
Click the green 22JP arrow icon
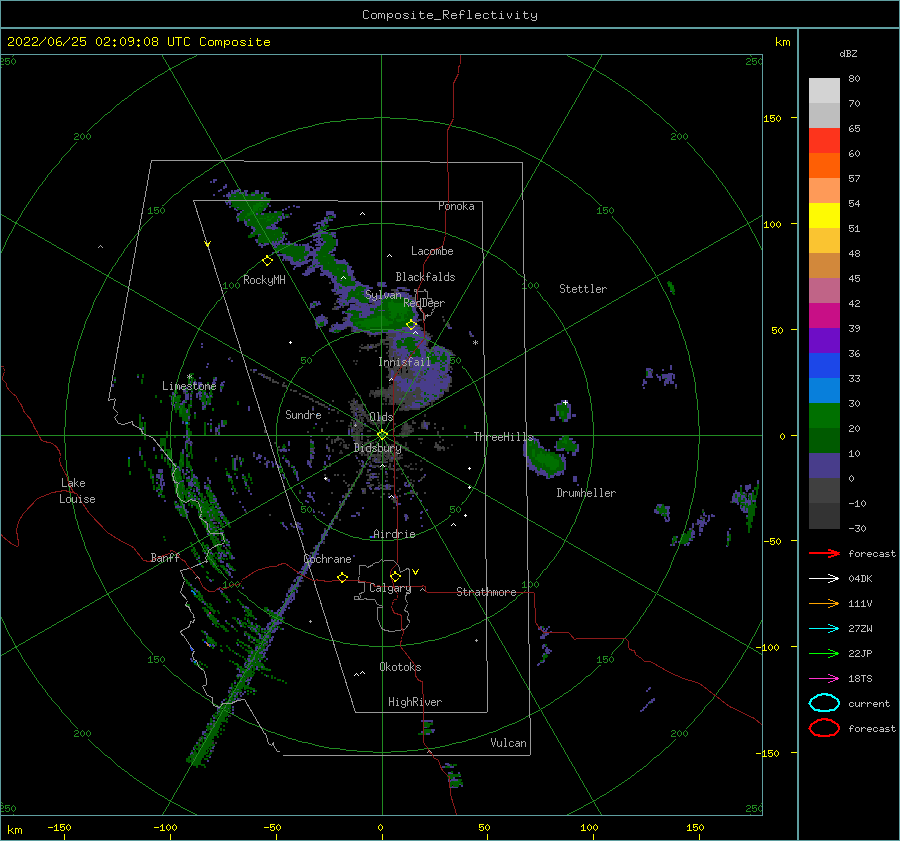pos(824,653)
